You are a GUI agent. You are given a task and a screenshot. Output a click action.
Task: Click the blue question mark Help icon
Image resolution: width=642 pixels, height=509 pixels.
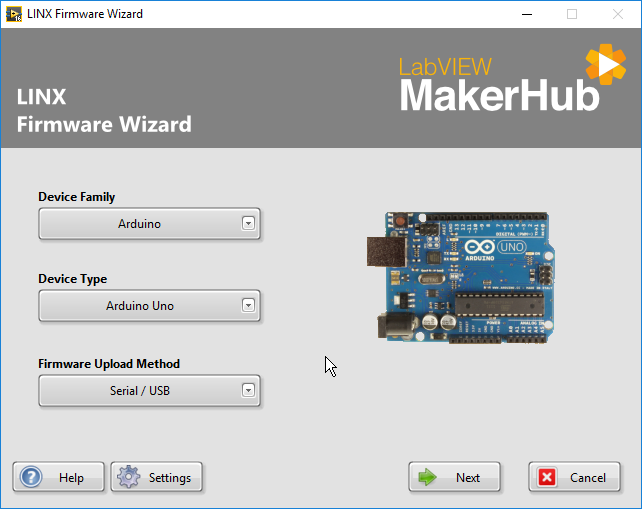coord(32,477)
